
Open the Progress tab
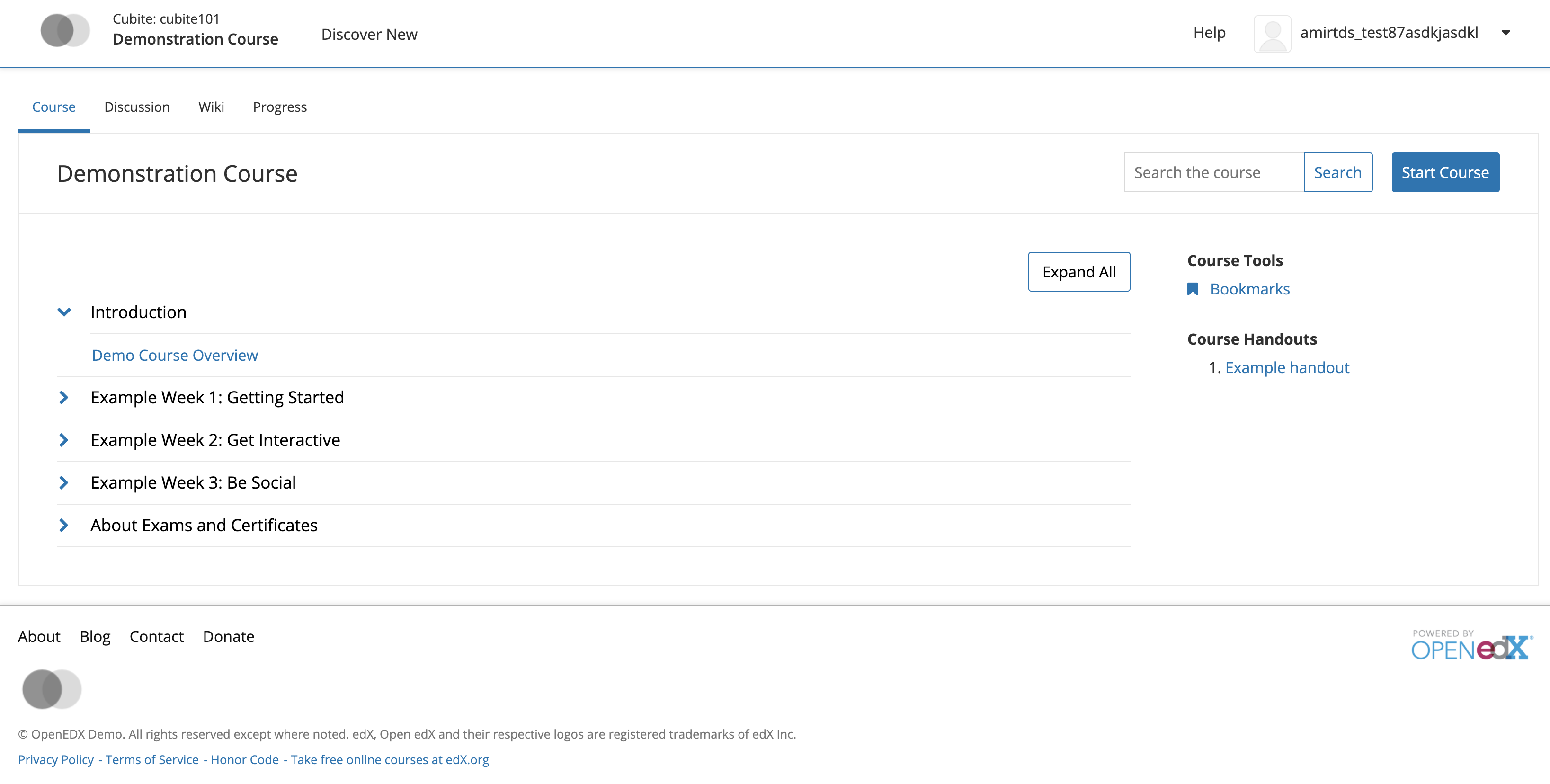280,107
